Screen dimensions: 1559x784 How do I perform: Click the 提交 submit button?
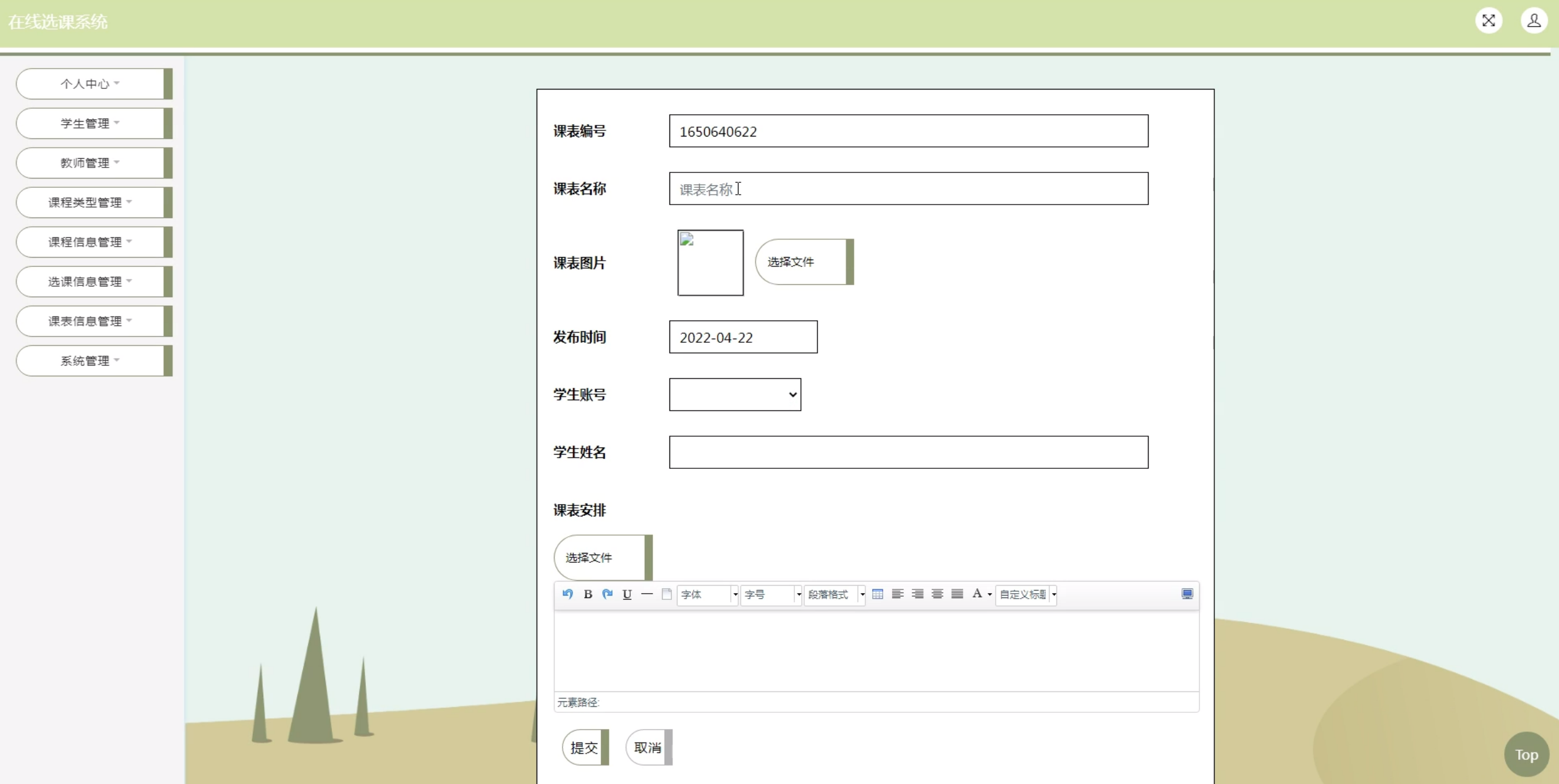point(584,748)
